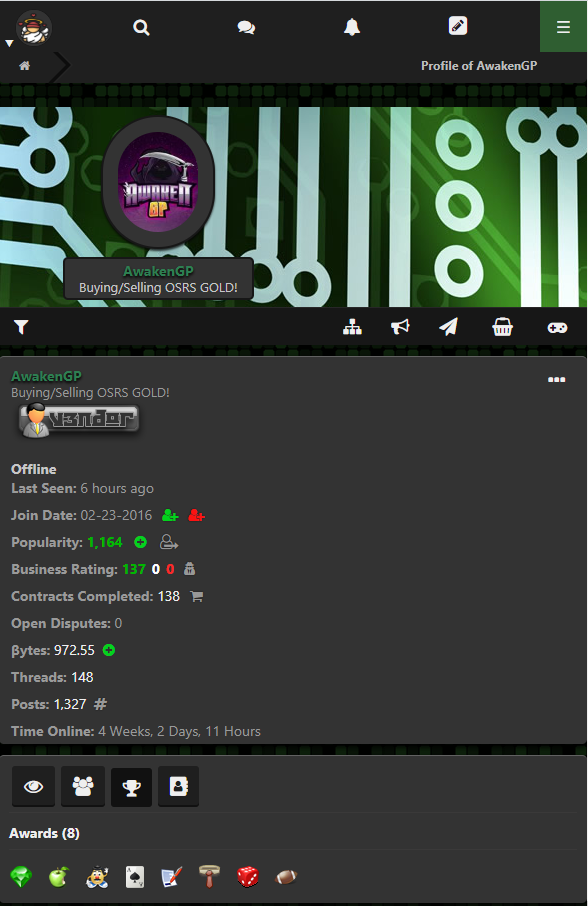Click the AwakenGP avatar image

click(158, 182)
